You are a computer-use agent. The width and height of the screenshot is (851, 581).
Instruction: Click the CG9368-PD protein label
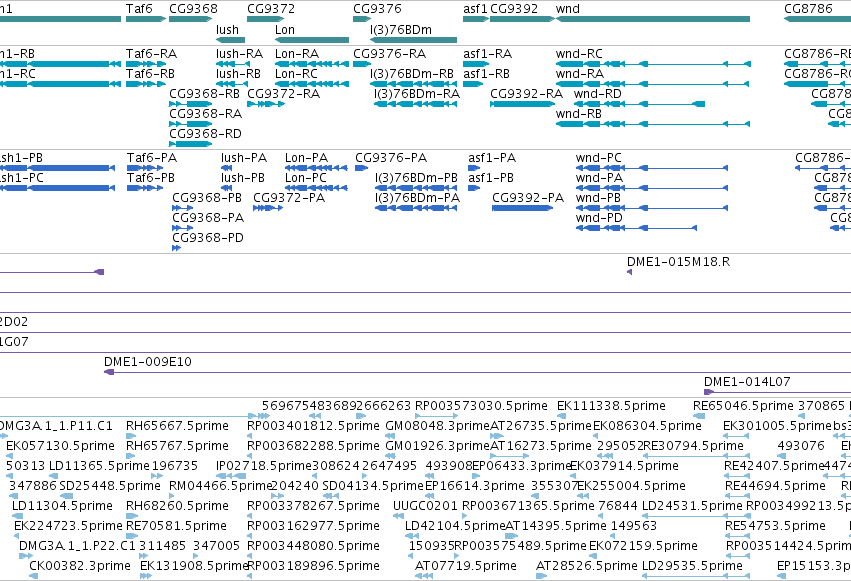208,238
